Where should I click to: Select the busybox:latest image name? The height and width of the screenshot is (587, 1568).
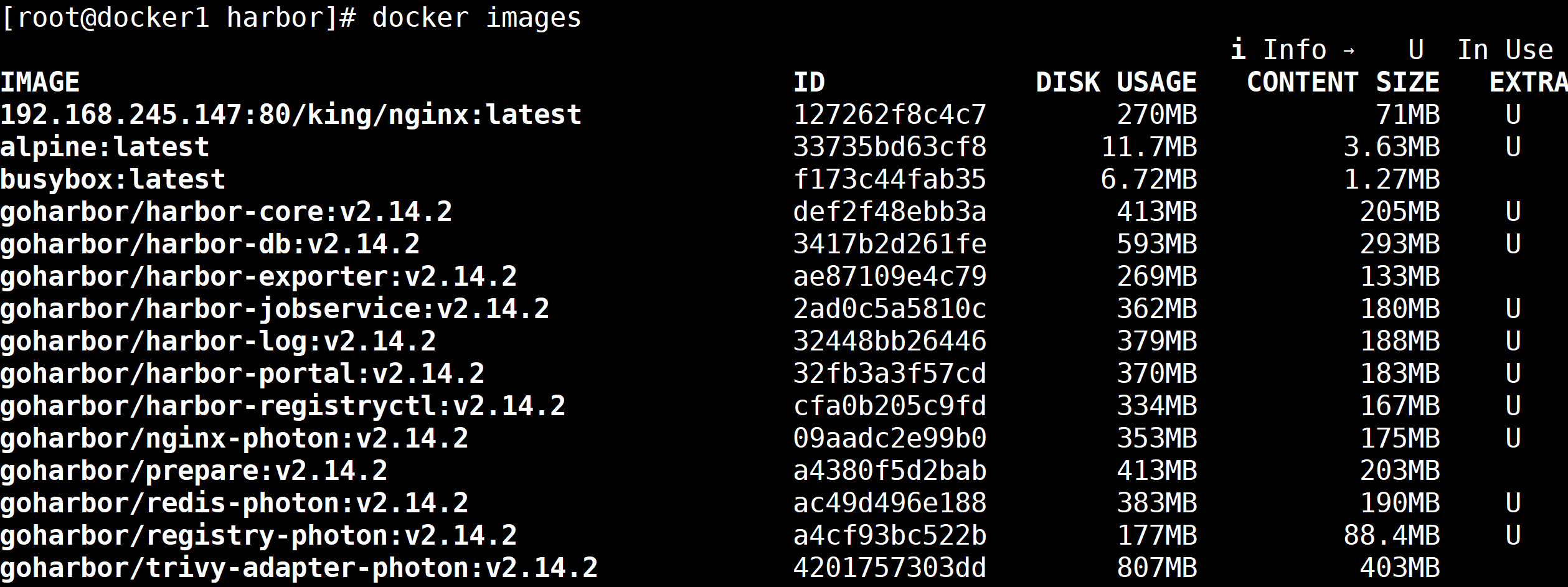[x=113, y=179]
